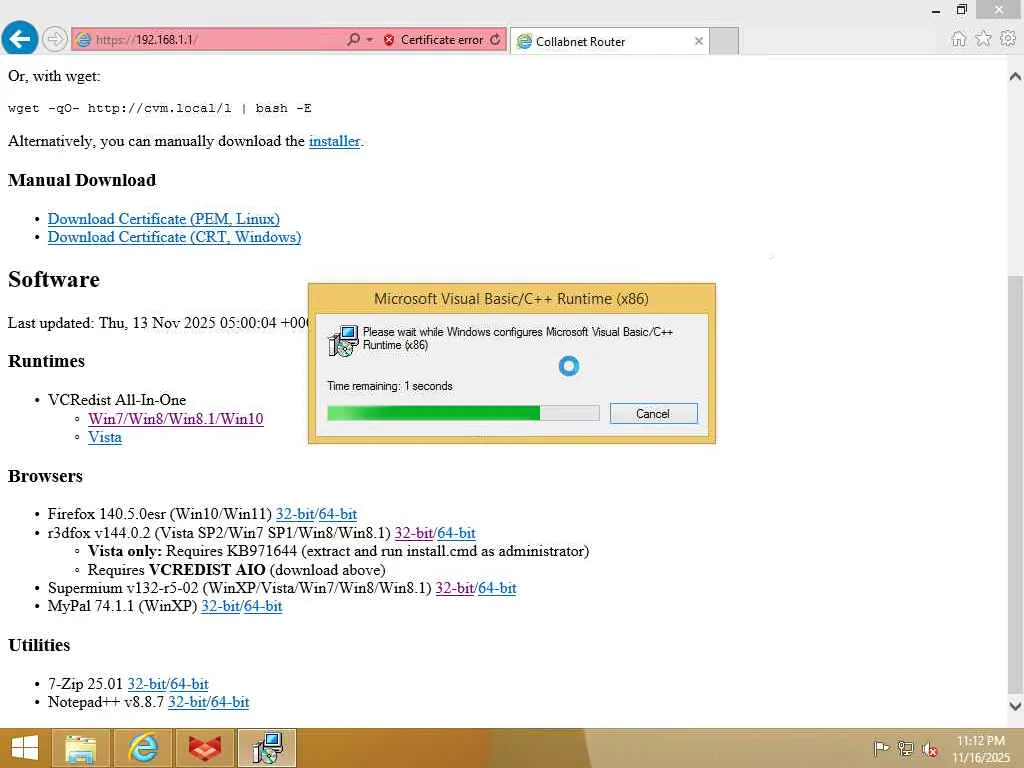Click the browser forward arrow button
The image size is (1024, 768).
coord(54,39)
